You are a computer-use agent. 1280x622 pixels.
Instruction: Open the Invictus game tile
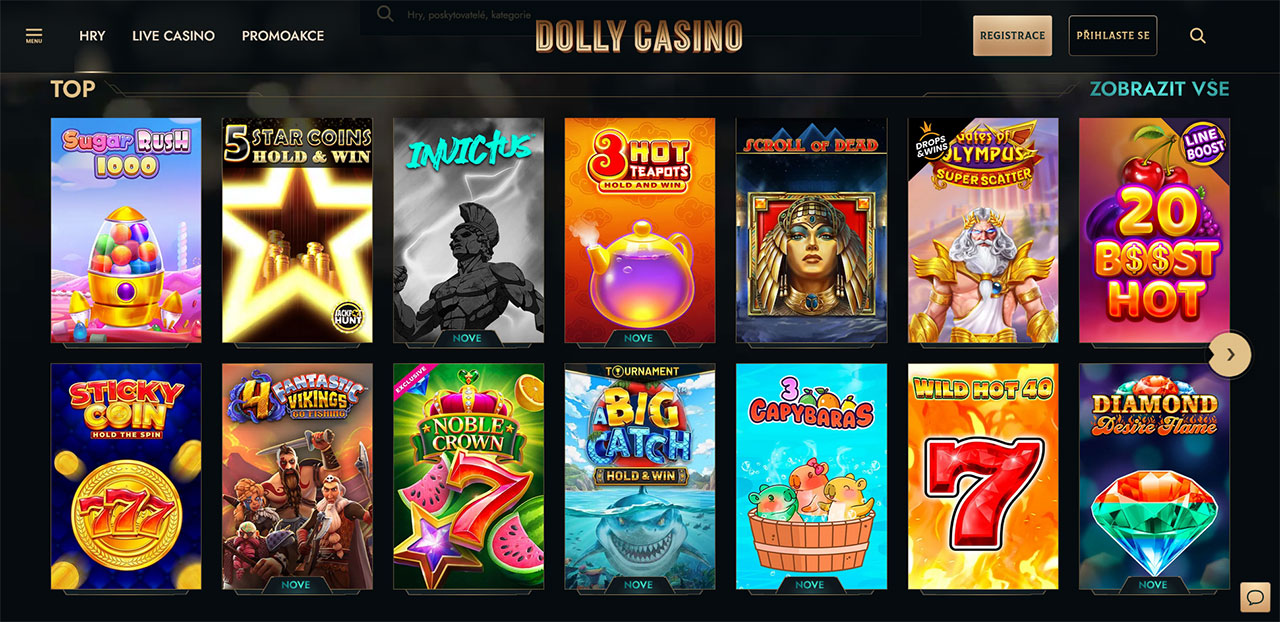coord(468,230)
